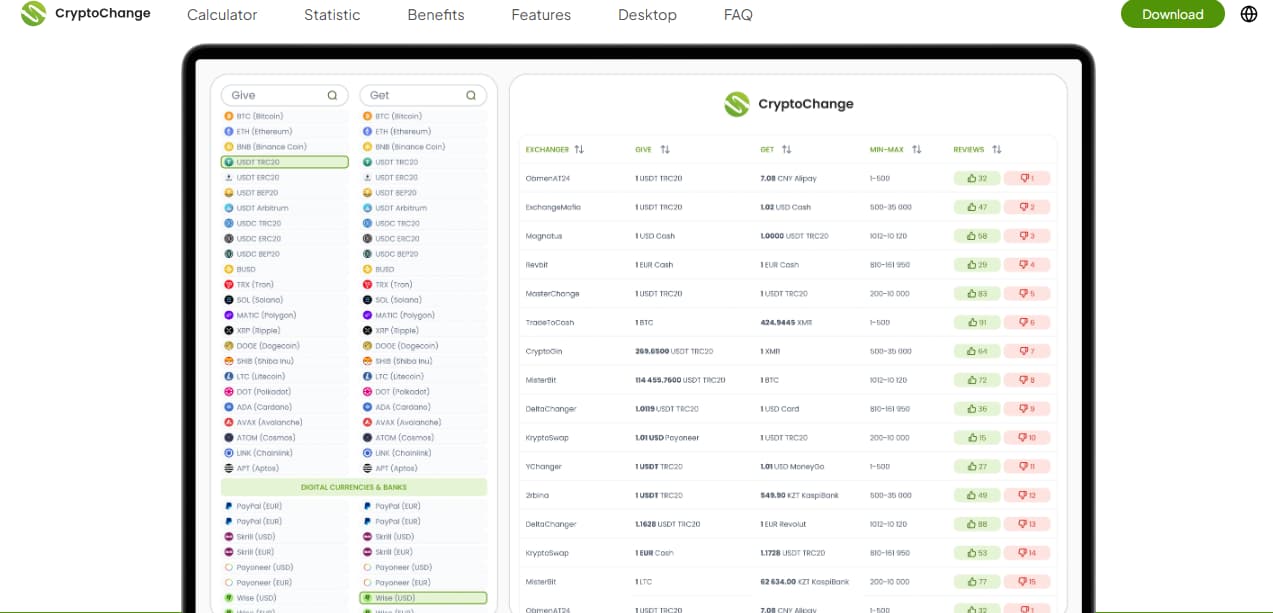Click the Tron coin icon in Give list
Screen dimensions: 1273x613
229,285
